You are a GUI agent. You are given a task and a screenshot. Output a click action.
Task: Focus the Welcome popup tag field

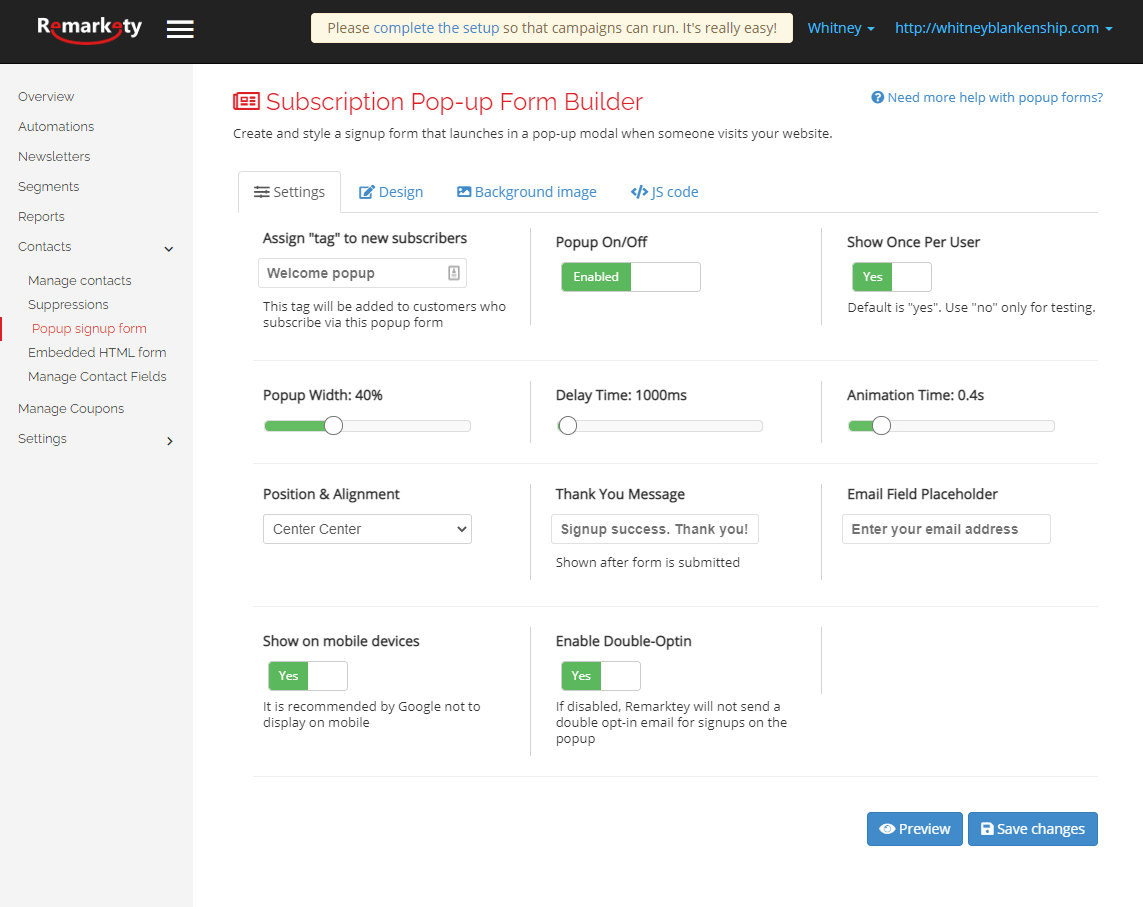coord(362,273)
